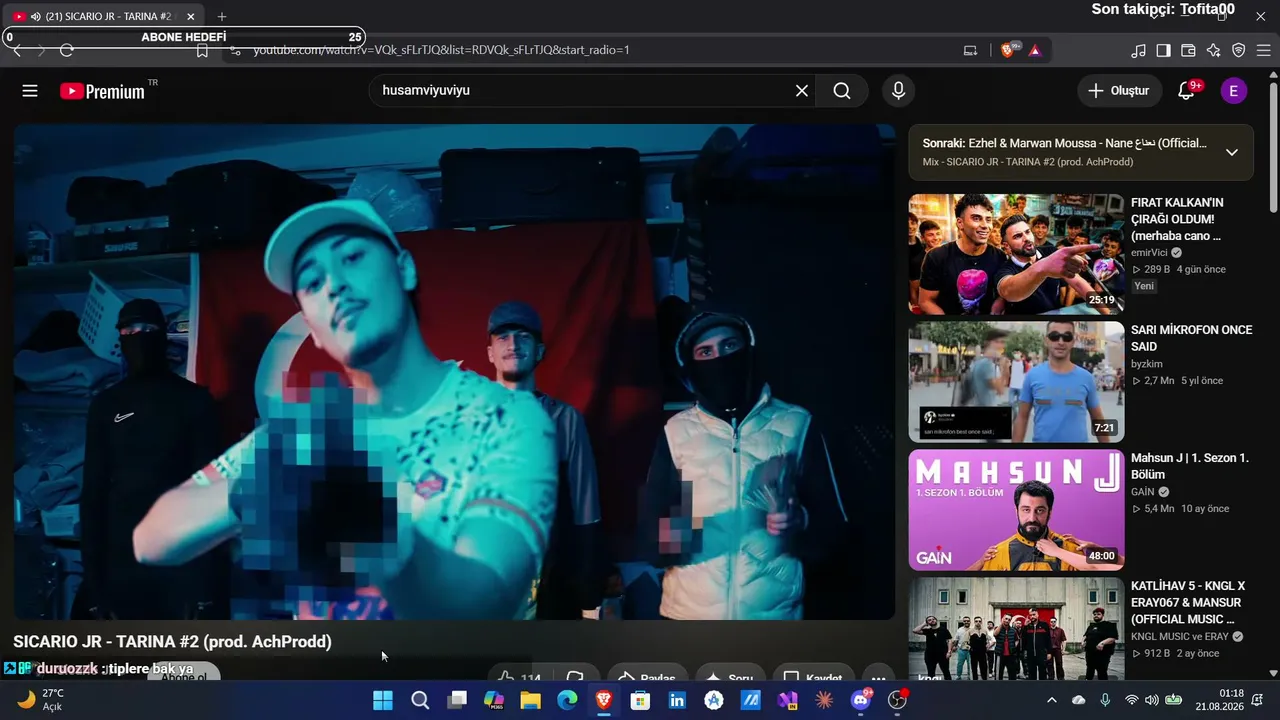Show the Brave sidebar panel

coord(1163,50)
